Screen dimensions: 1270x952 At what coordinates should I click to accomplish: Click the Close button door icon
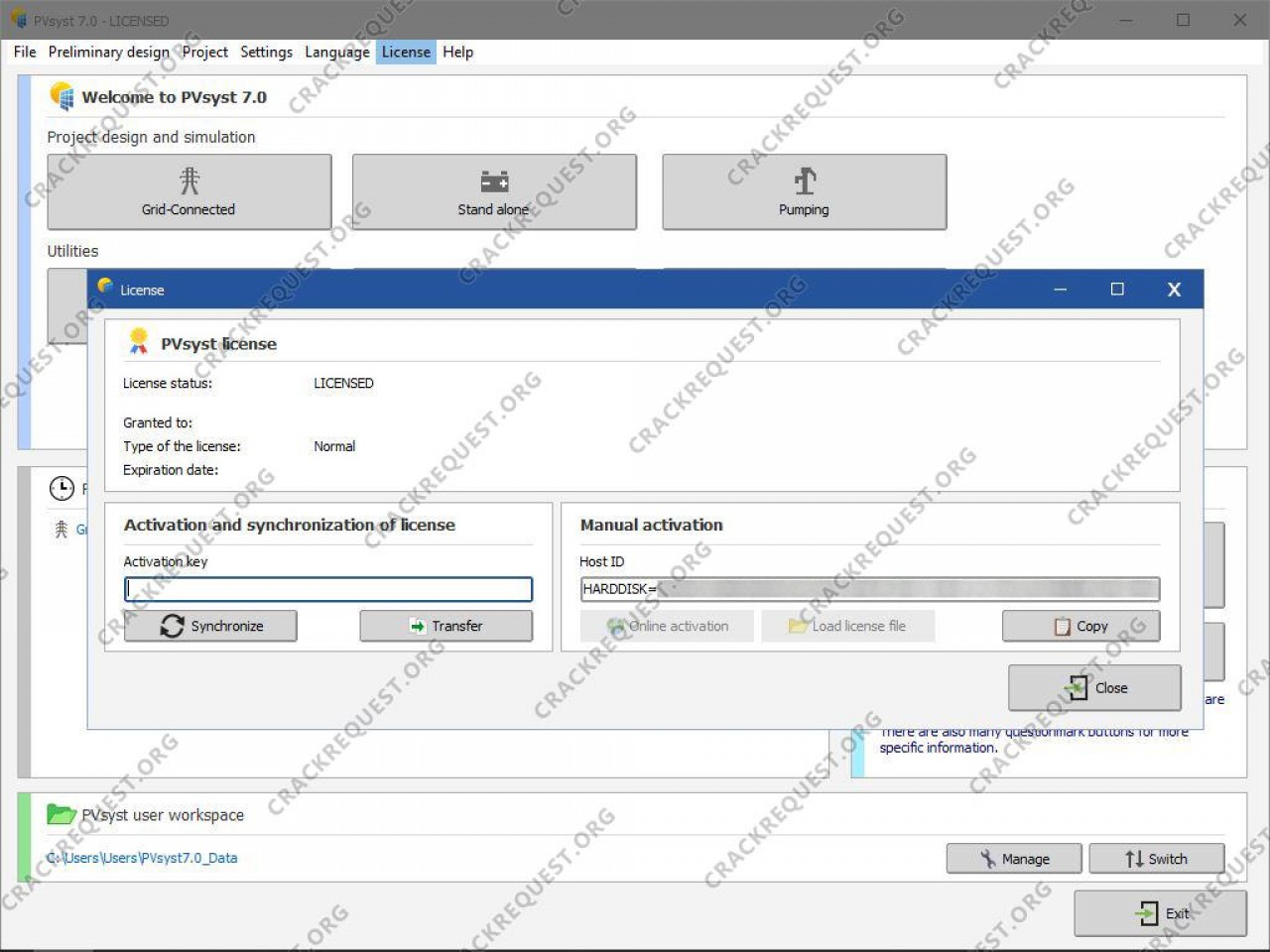[1077, 687]
